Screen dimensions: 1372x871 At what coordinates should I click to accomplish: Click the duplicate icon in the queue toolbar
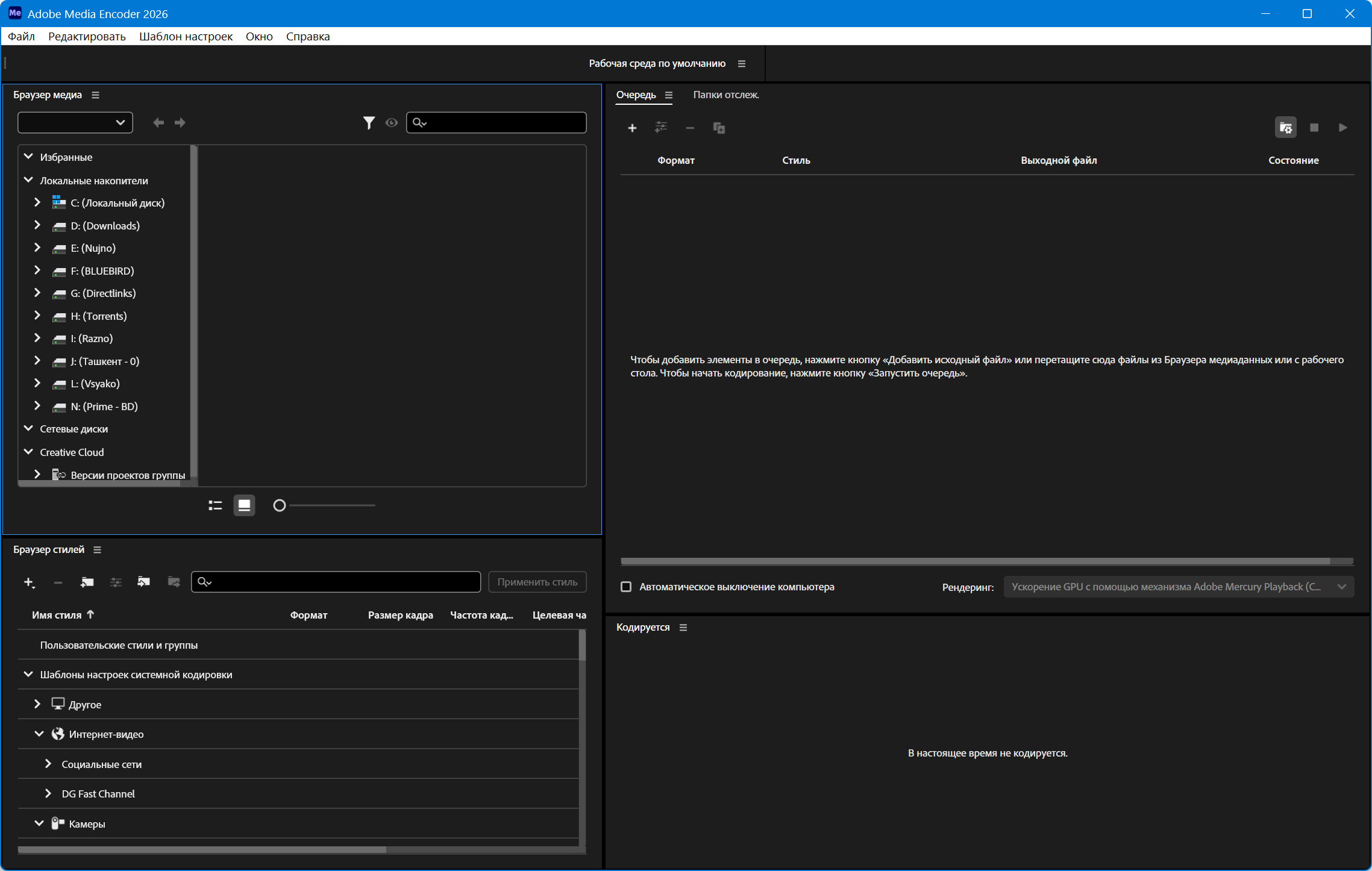coord(719,128)
